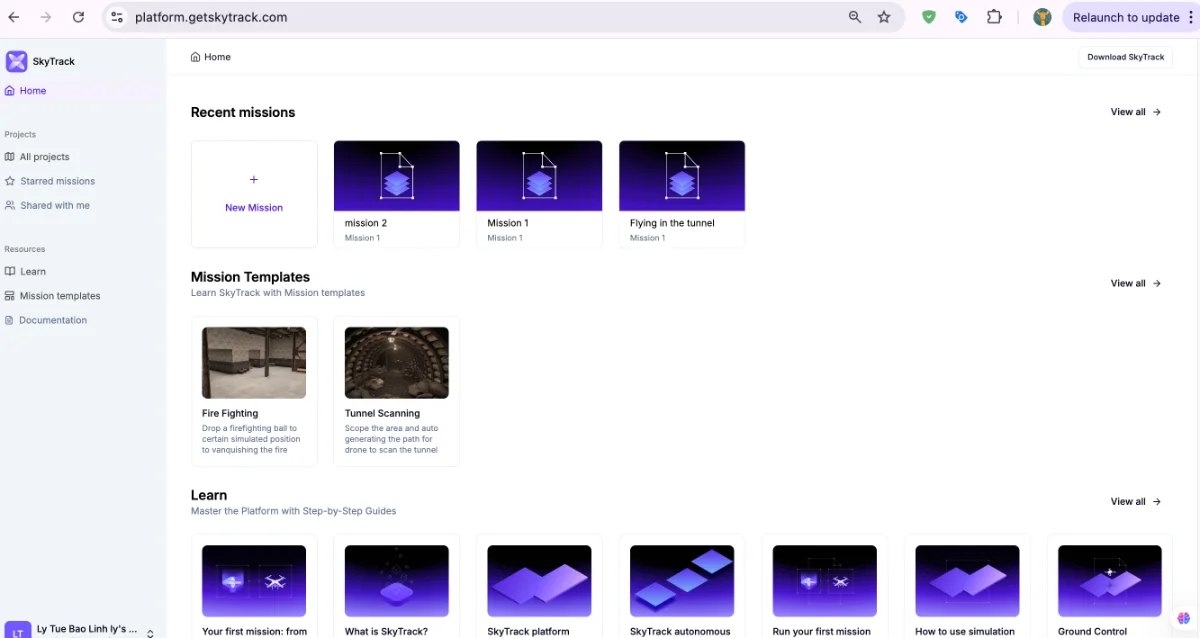Open 'Ground Control' guide thumbnail
1200x638 pixels.
(x=1110, y=581)
